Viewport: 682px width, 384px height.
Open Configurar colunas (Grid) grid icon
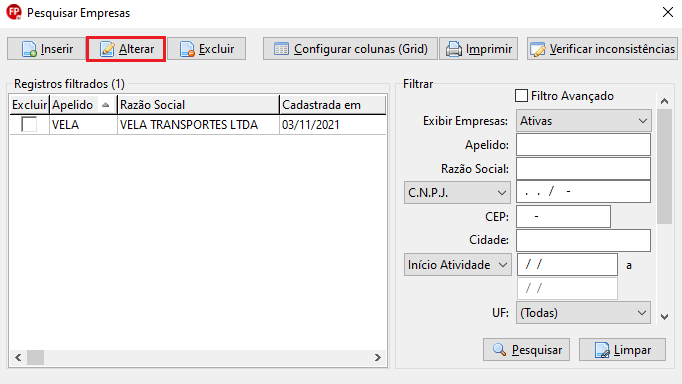(281, 49)
